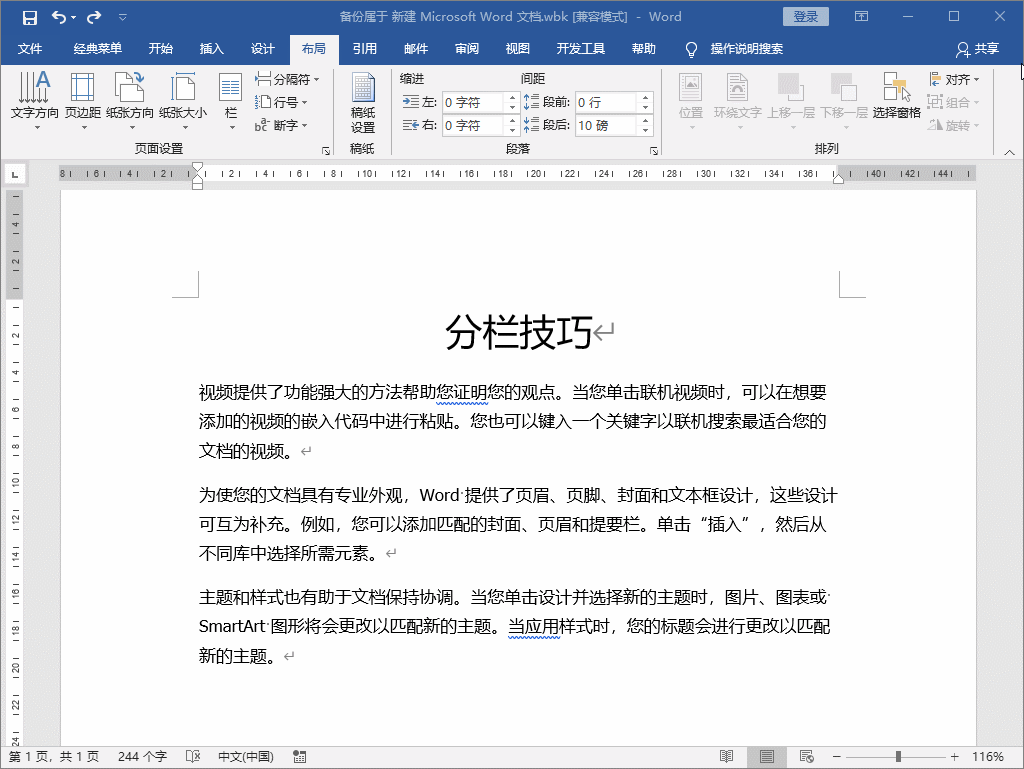Open the 组合 group dropdown
1024x769 pixels.
(x=954, y=102)
